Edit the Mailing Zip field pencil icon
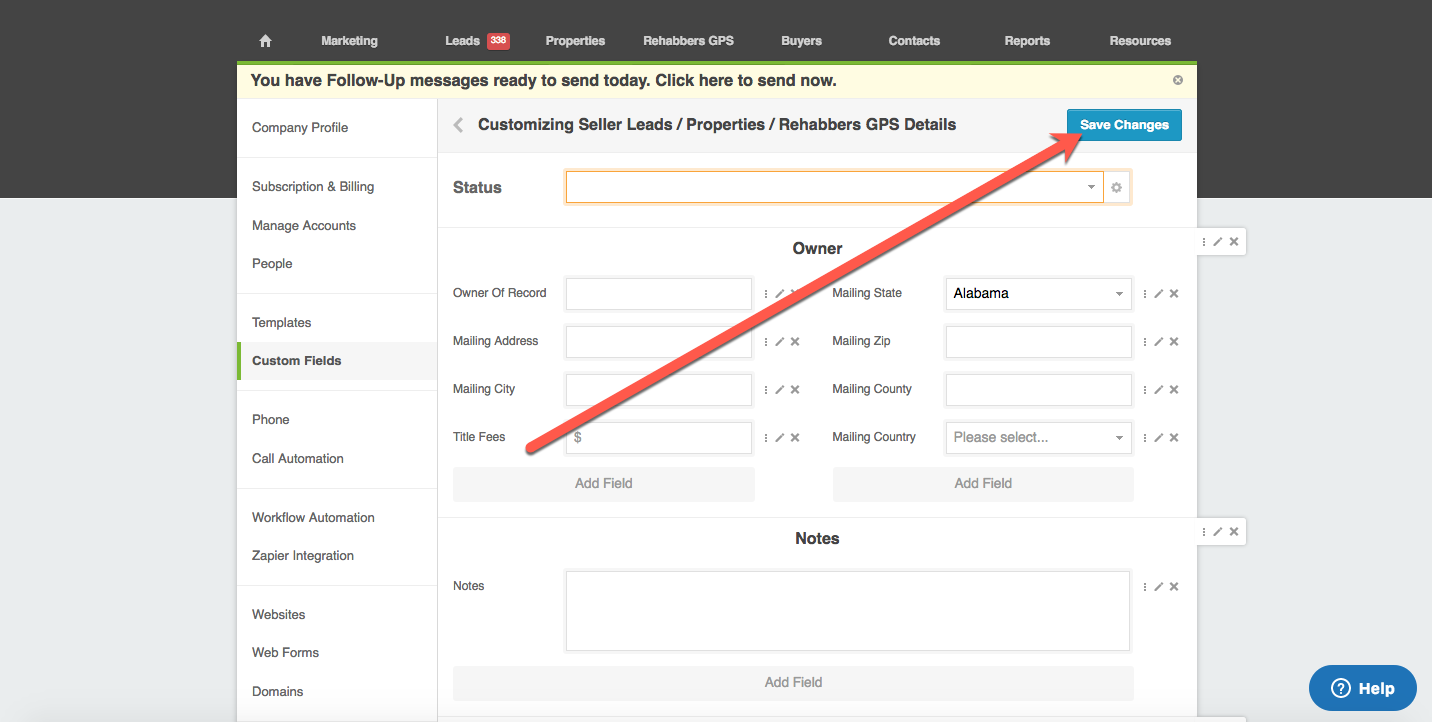The image size is (1432, 722). point(1159,342)
